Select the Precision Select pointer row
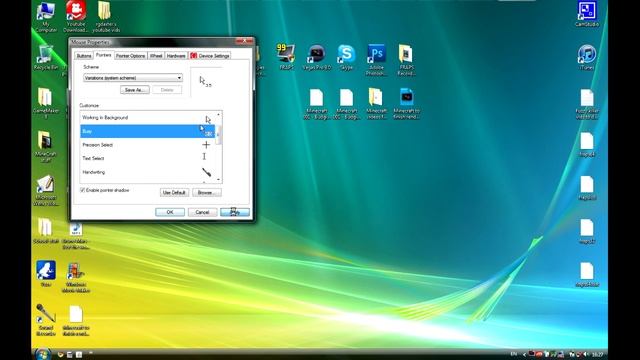640x360 pixels. click(x=147, y=145)
